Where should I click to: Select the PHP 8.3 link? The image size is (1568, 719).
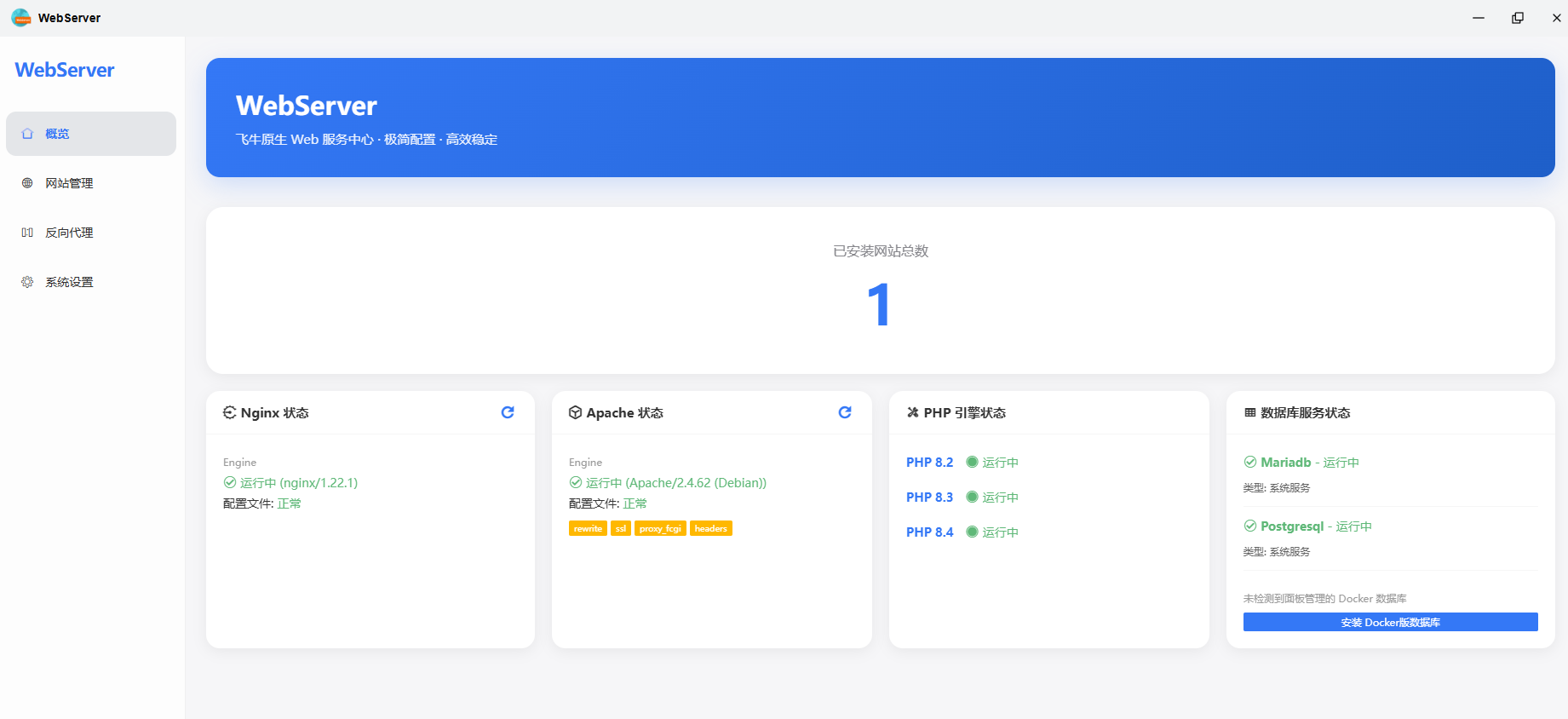click(x=930, y=497)
